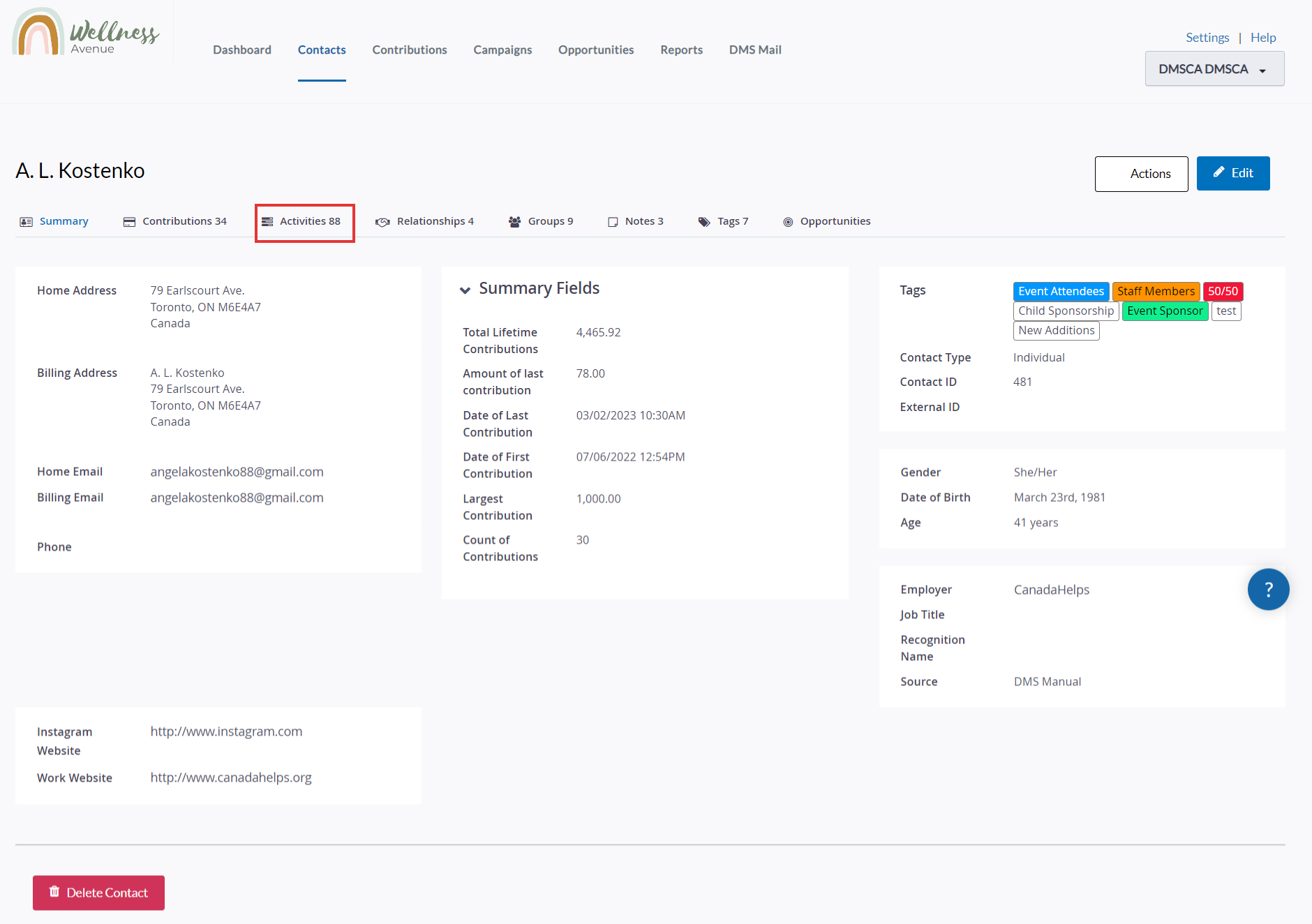Click the Groups people icon
Screen dimensions: 1312x924
(515, 222)
